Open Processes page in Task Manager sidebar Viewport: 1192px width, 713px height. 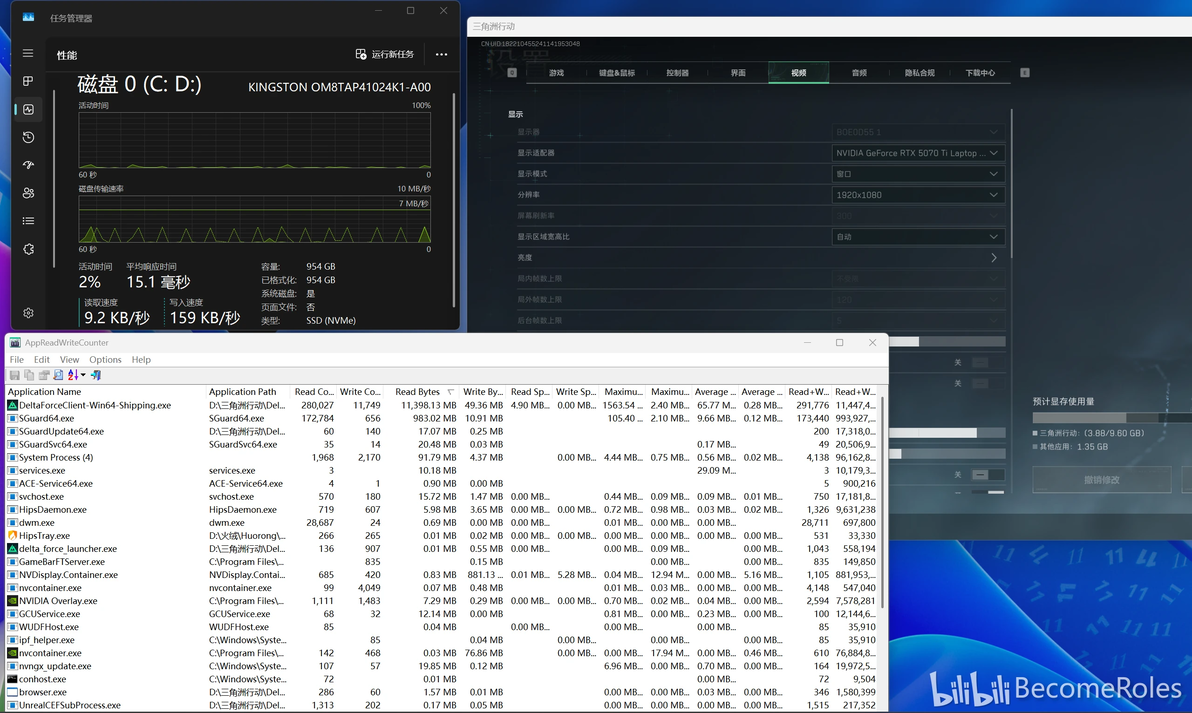pos(28,81)
